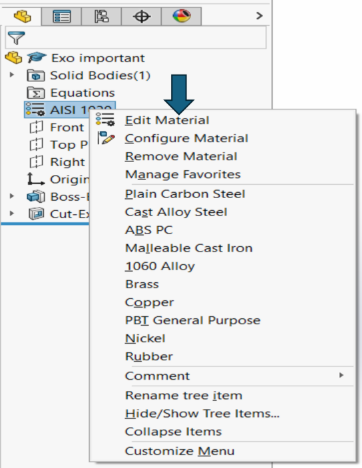Pick Malleable Cast Iron from favorites

point(189,248)
